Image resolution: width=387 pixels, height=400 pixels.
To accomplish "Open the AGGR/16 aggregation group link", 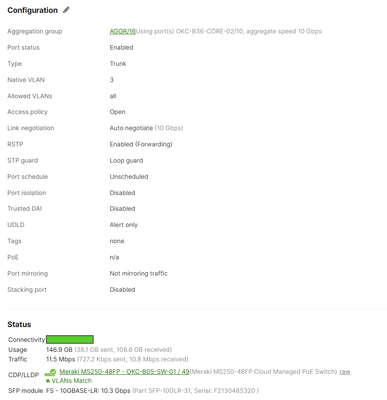I will coord(122,31).
